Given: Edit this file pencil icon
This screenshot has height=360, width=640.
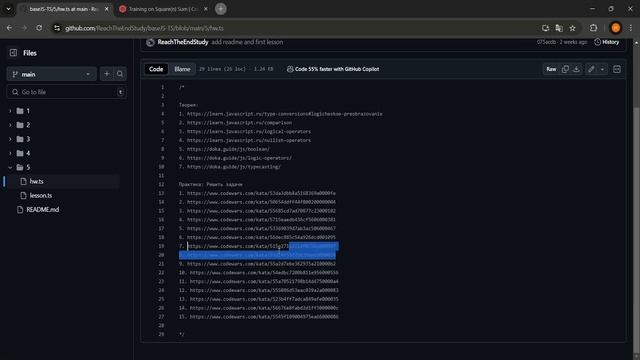Looking at the screenshot, I should click(x=591, y=69).
